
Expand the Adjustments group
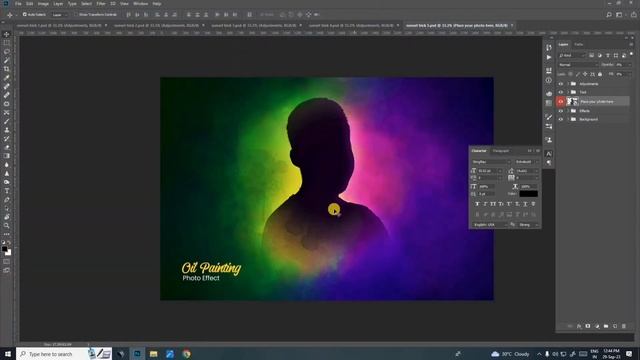[x=568, y=84]
